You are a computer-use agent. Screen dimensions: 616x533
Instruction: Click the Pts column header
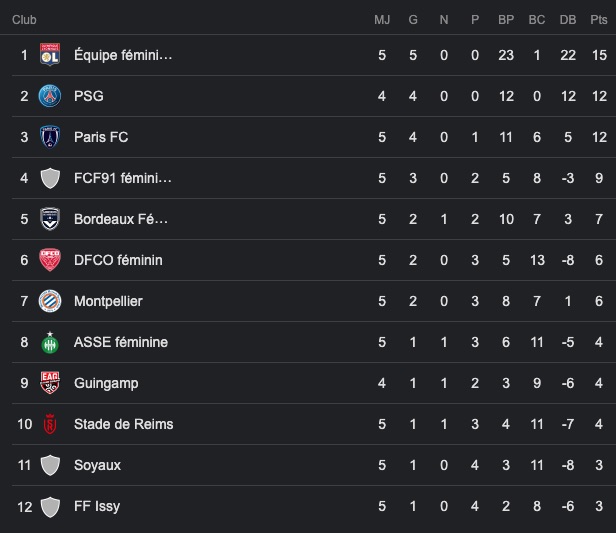[x=599, y=20]
